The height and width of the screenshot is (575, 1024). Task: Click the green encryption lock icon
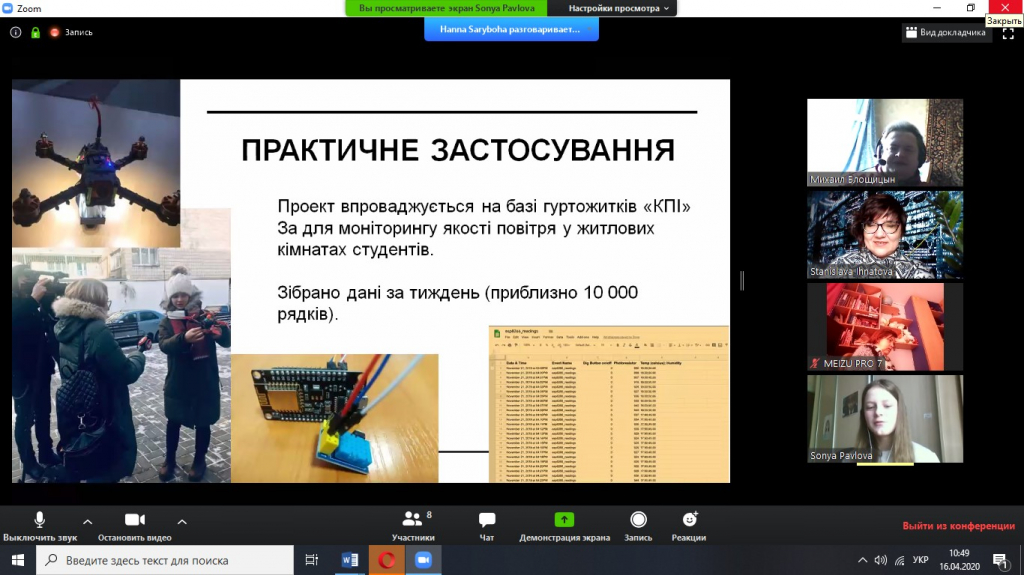(x=35, y=32)
